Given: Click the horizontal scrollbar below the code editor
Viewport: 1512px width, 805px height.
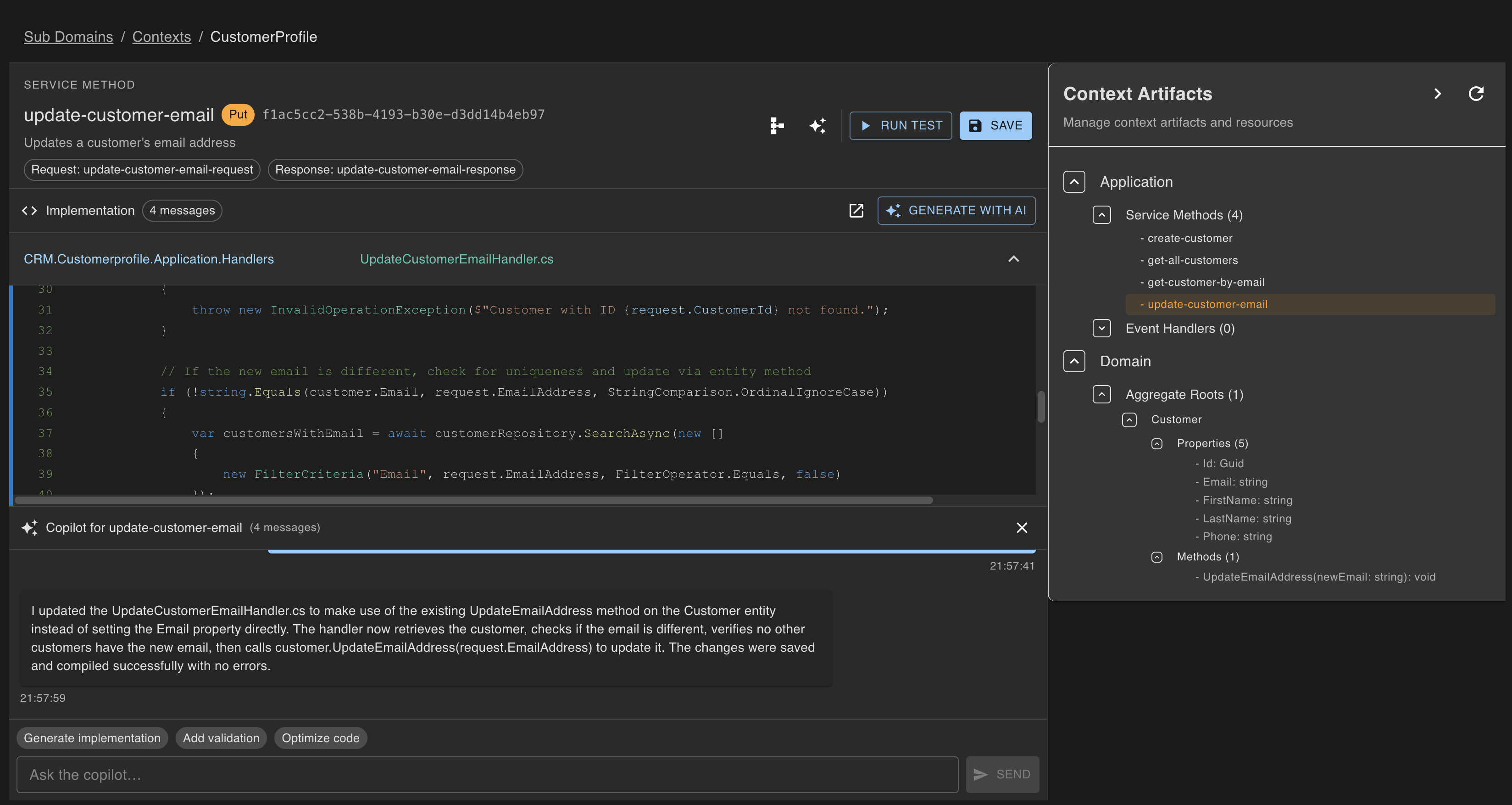Looking at the screenshot, I should tap(470, 500).
